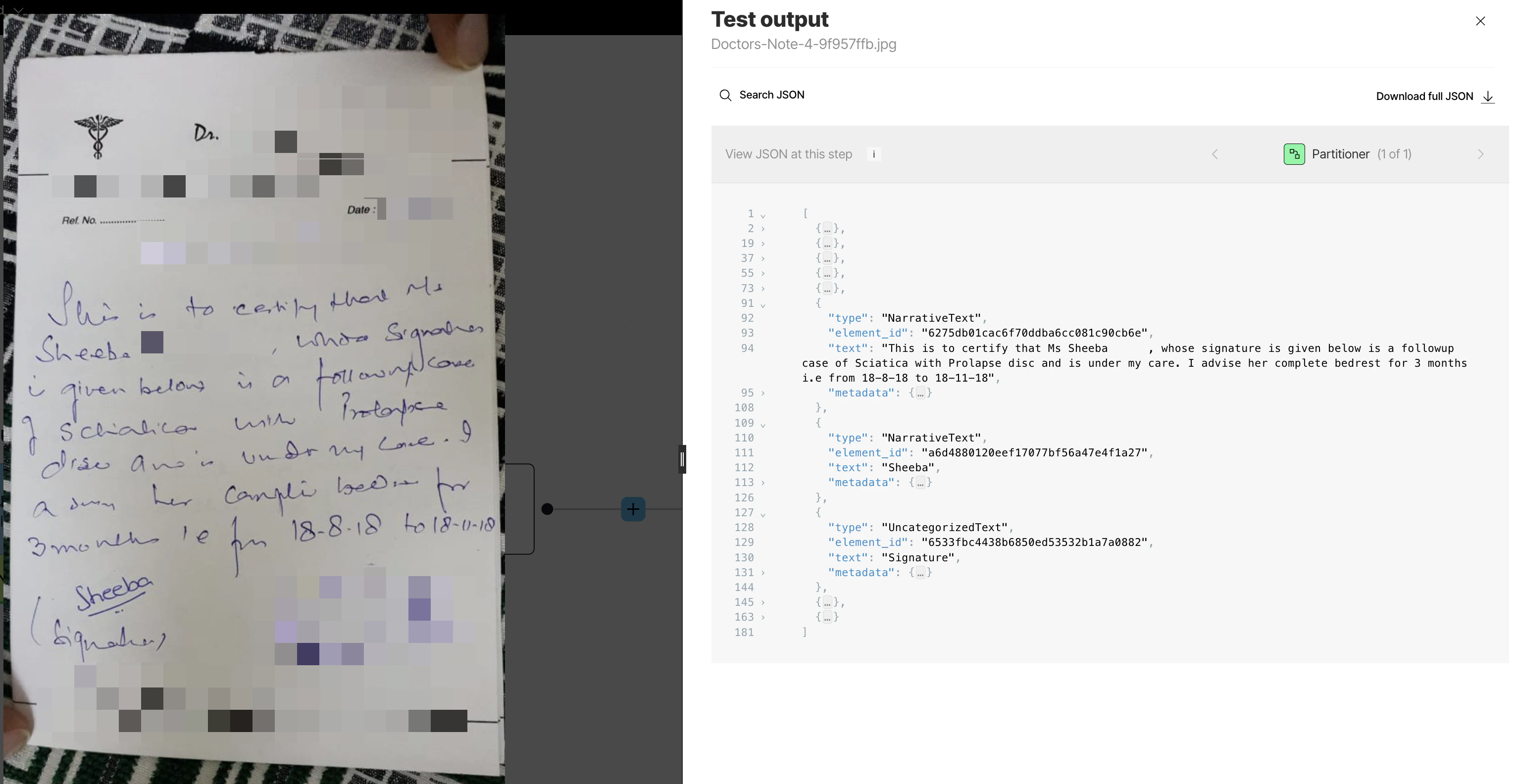Collapse the Sheeba object at line 109
The height and width of the screenshot is (784, 1518).
[762, 424]
